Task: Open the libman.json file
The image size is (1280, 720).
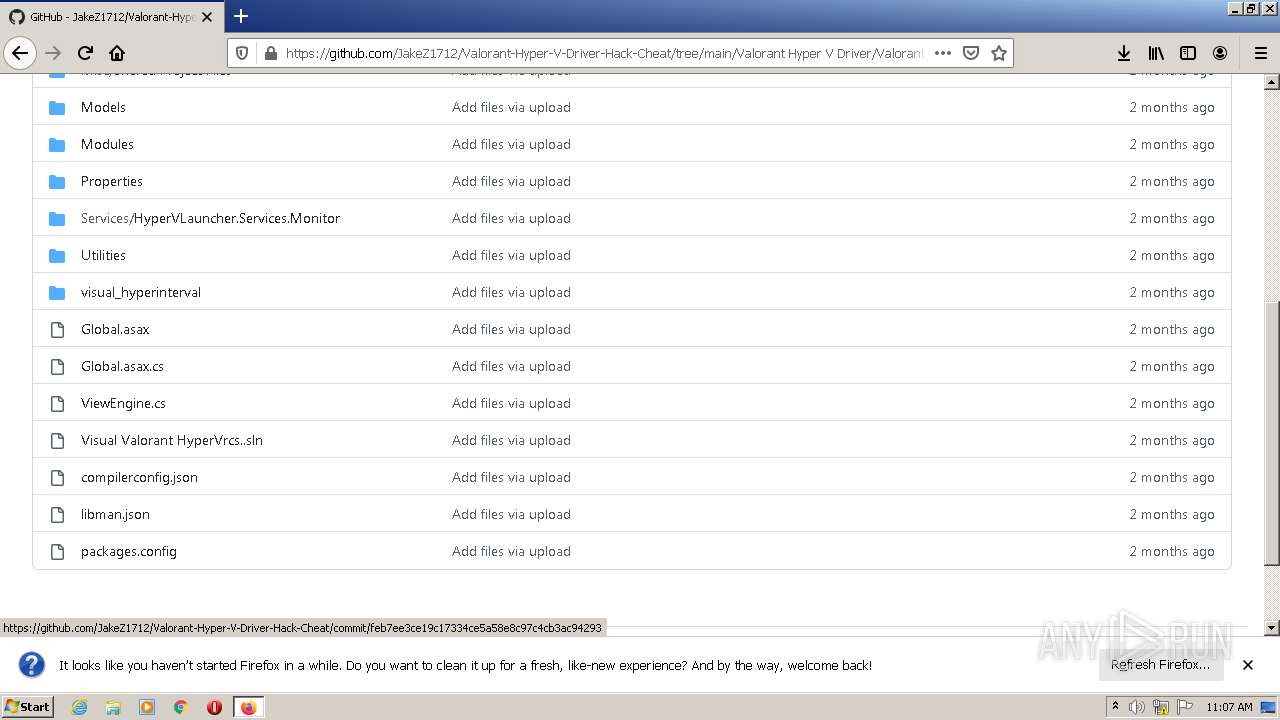Action: coord(115,514)
